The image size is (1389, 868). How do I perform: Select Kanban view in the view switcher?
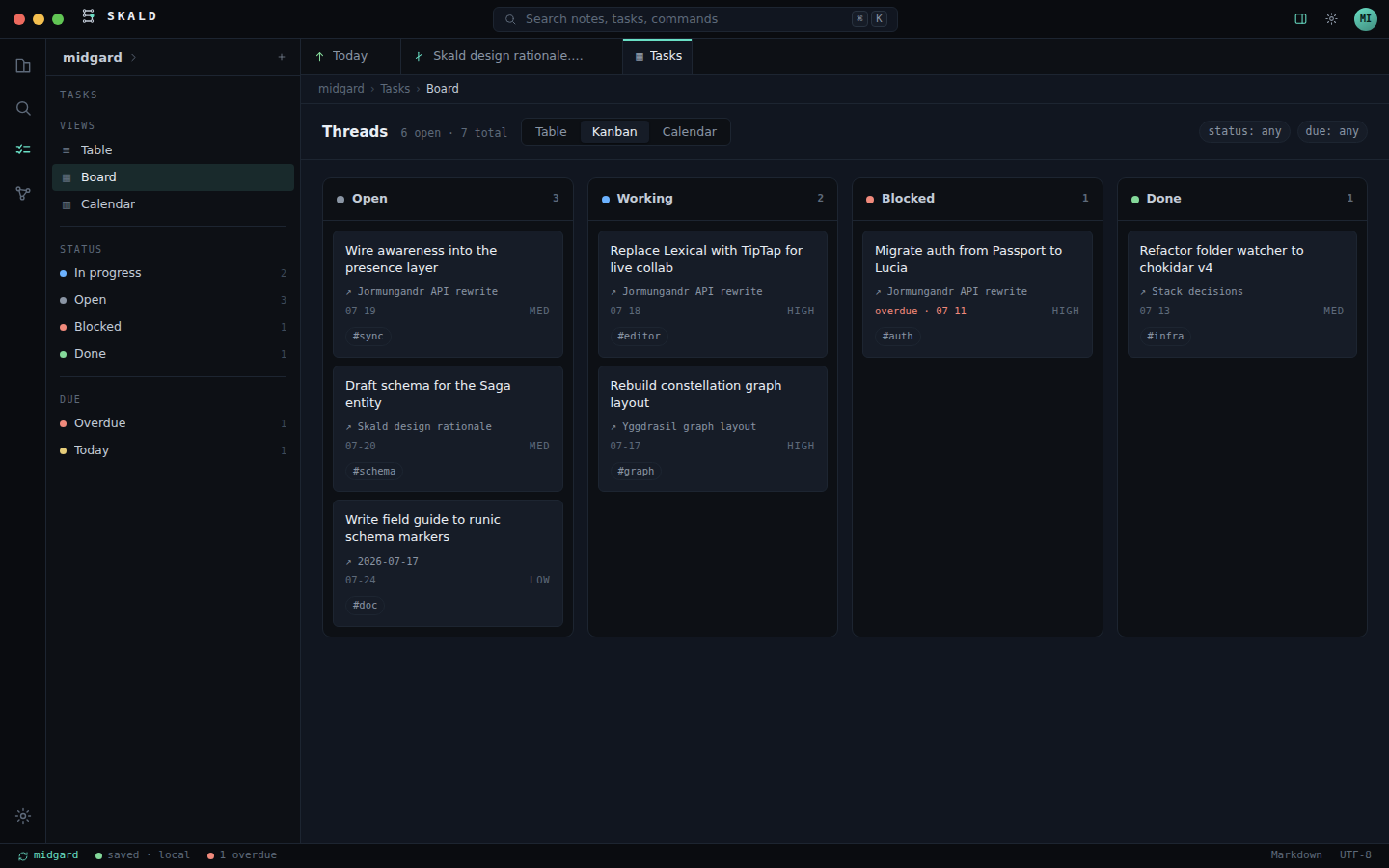pyautogui.click(x=614, y=131)
